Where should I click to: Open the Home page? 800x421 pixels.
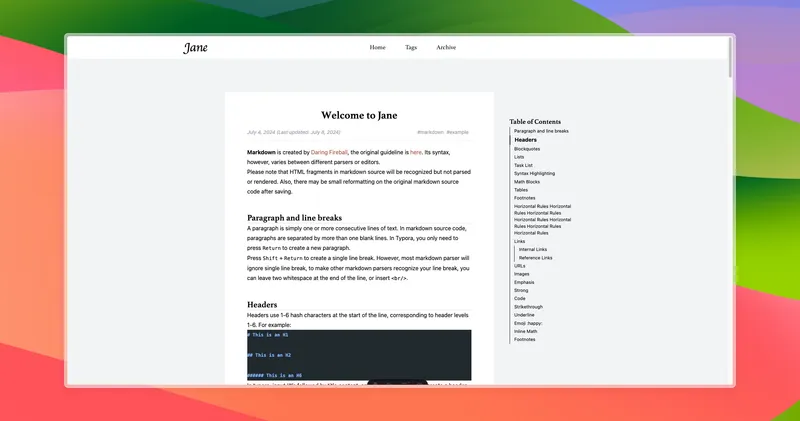point(377,47)
